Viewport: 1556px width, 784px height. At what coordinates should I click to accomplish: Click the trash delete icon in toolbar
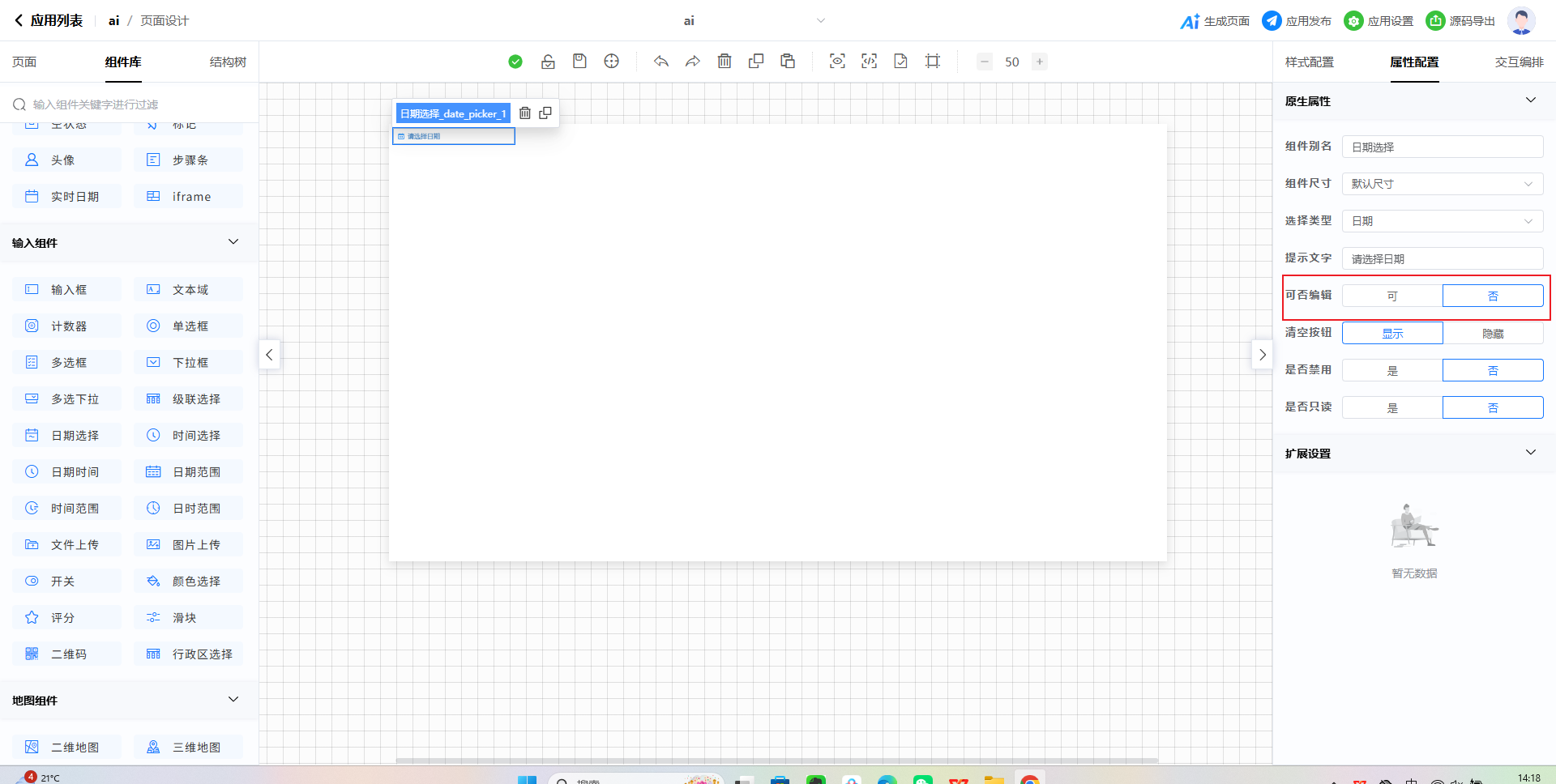(x=725, y=62)
